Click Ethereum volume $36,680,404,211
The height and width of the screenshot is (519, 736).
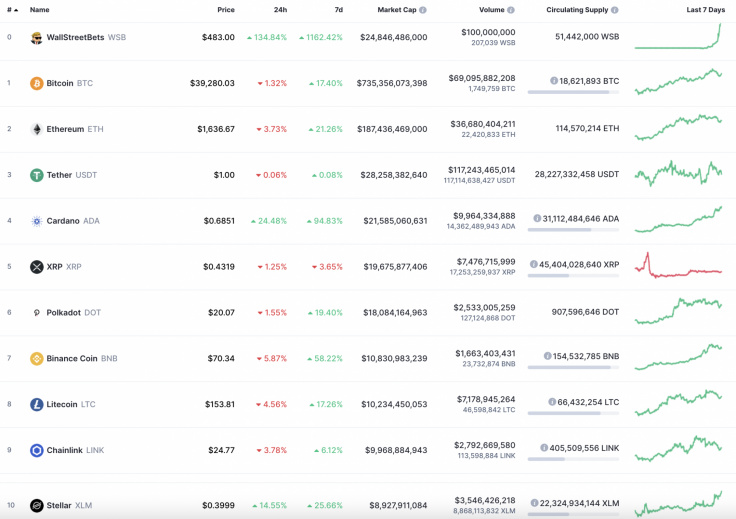point(483,124)
